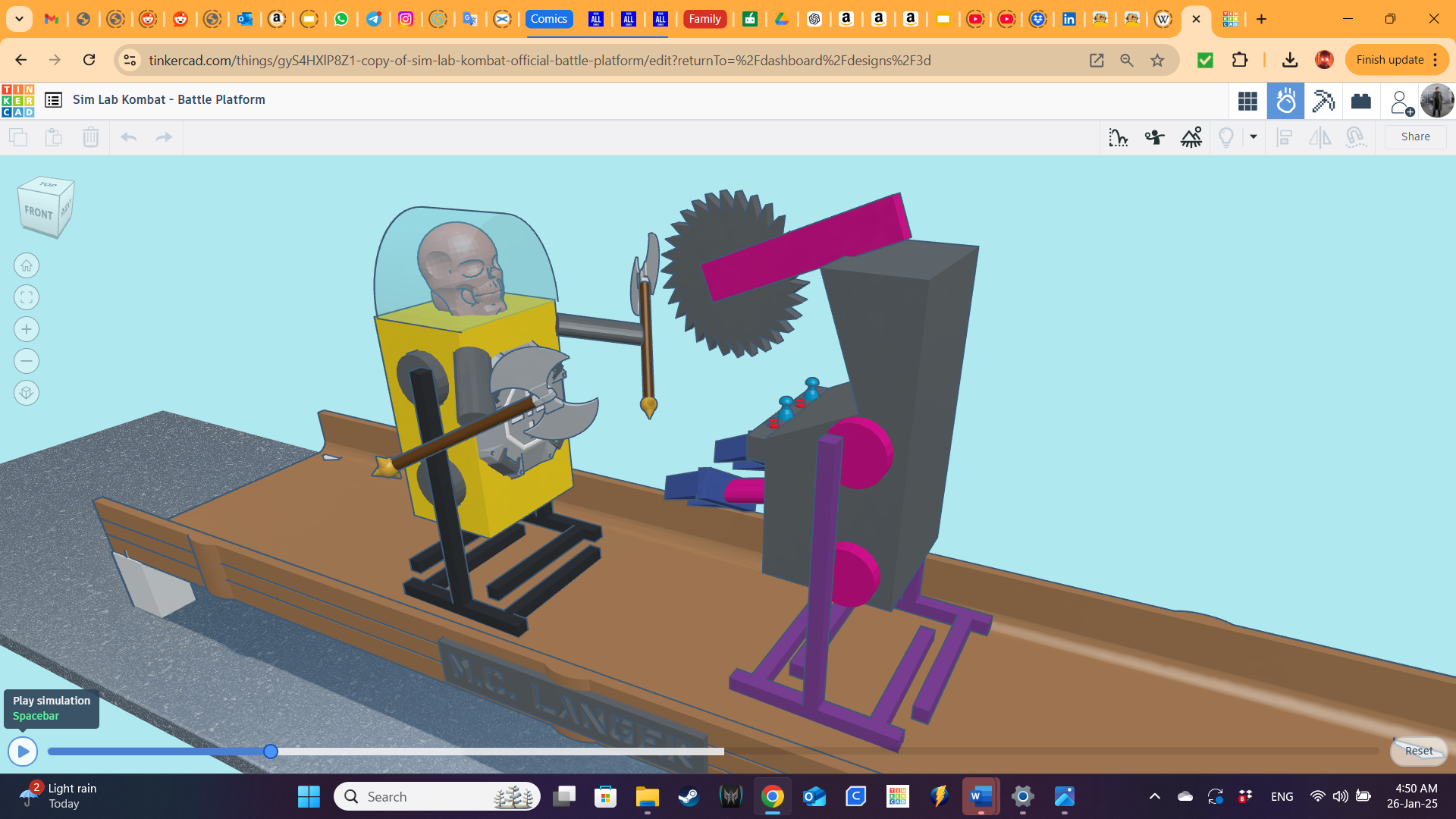Switch to the Instagram browser tab
Viewport: 1456px width, 819px height.
click(x=406, y=19)
